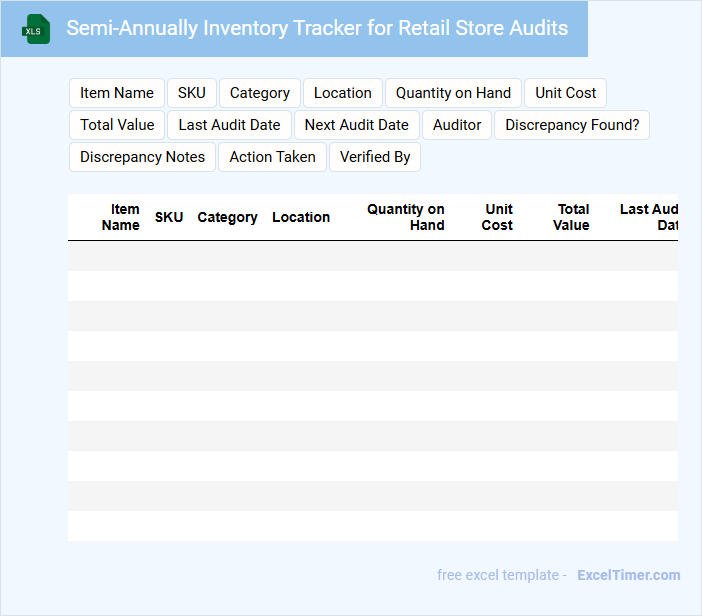Click the green XLS file icon
This screenshot has height=616, width=702.
pyautogui.click(x=37, y=29)
